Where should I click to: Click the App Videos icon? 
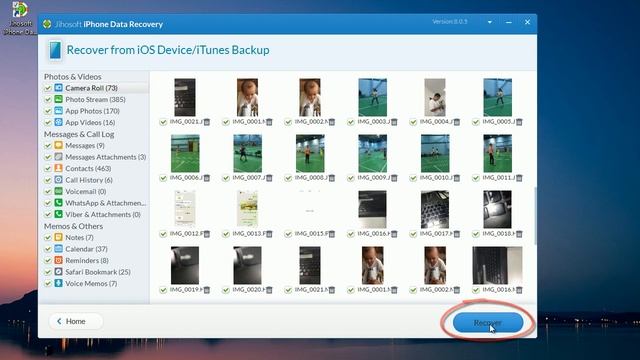(x=58, y=122)
